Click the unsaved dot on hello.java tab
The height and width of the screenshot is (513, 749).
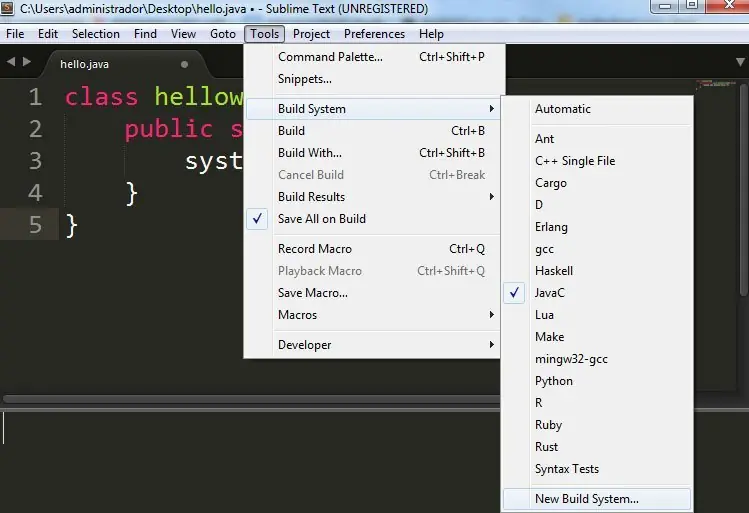click(184, 64)
